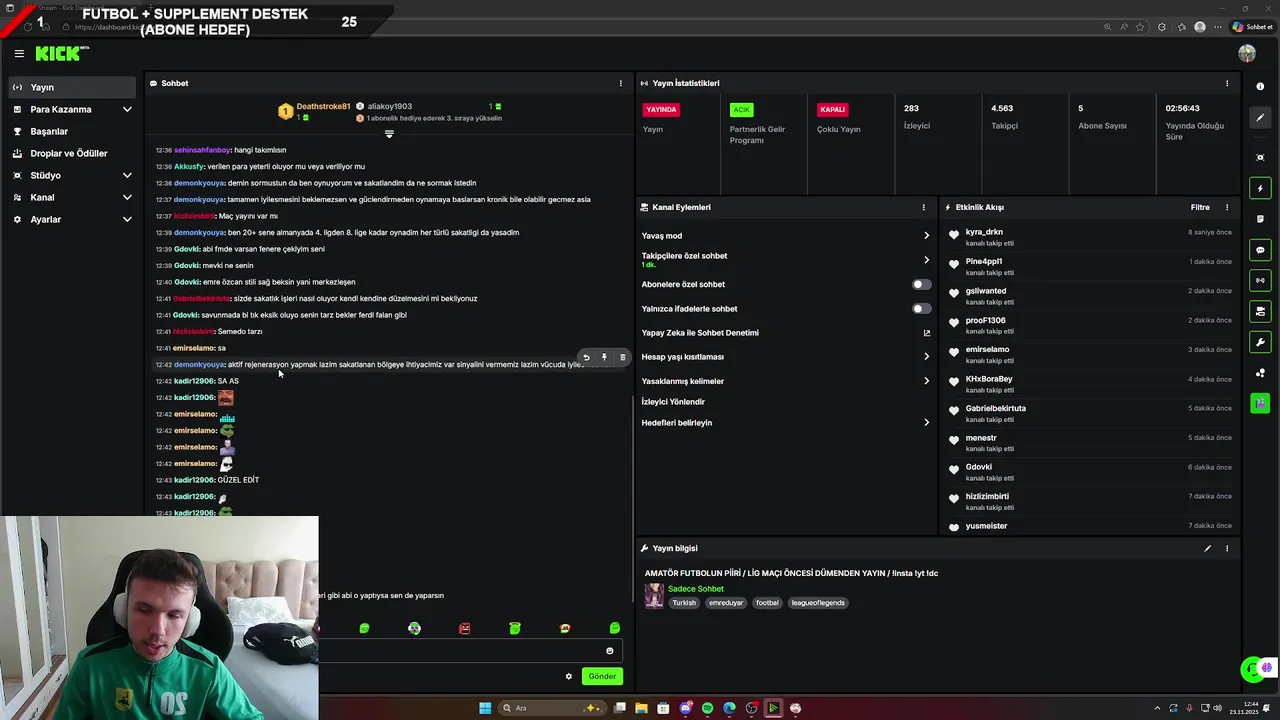Viewport: 1280px width, 720px height.
Task: Open the document note icon in right rail
Action: click(x=1260, y=219)
